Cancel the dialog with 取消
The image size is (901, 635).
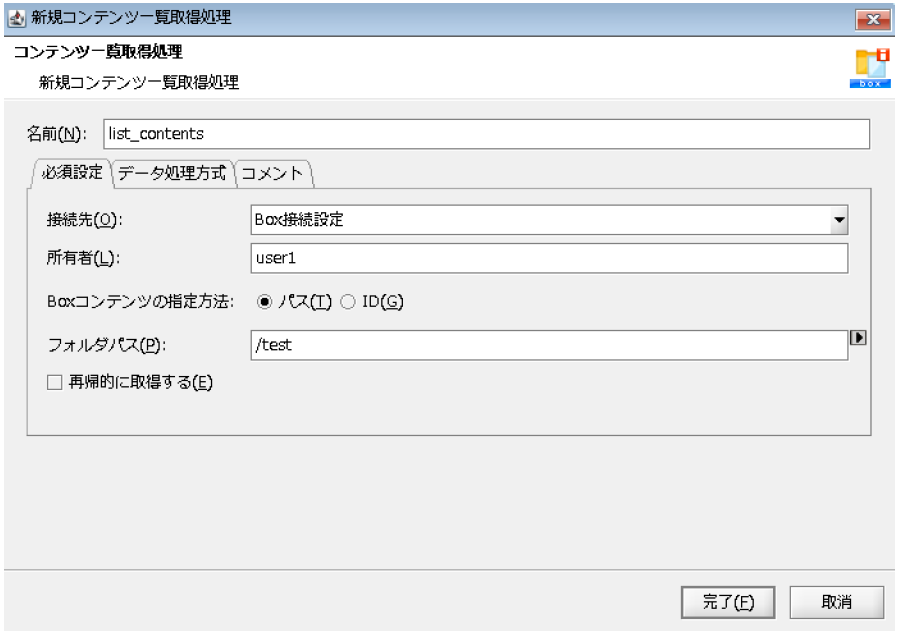(837, 601)
